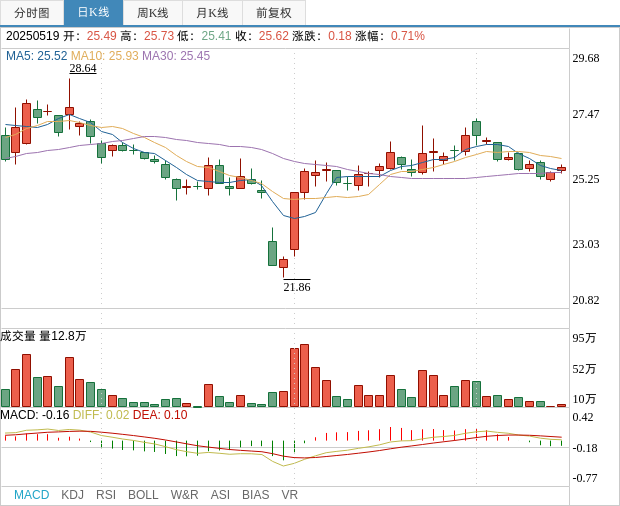Click the DEA: 0.10 value

click(160, 415)
